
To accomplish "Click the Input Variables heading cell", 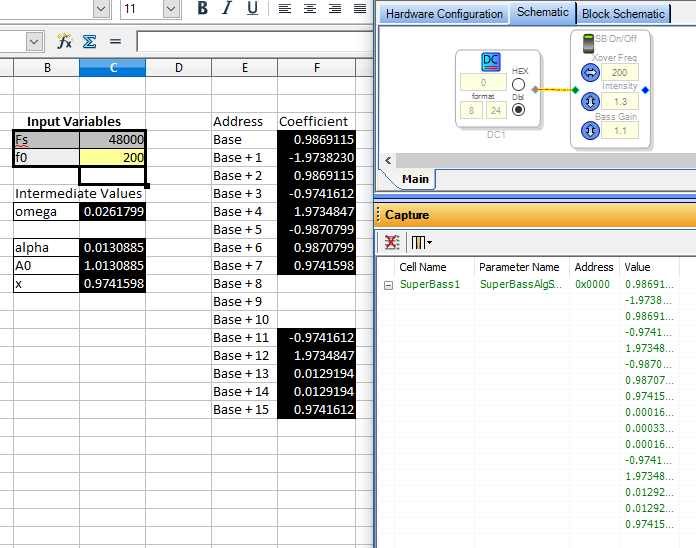I will [74, 122].
